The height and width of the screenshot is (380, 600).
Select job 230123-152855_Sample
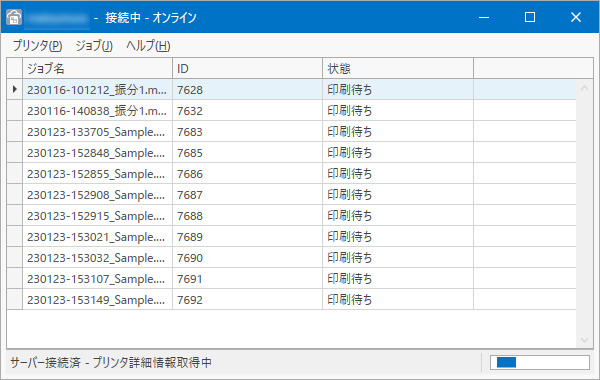(x=98, y=174)
